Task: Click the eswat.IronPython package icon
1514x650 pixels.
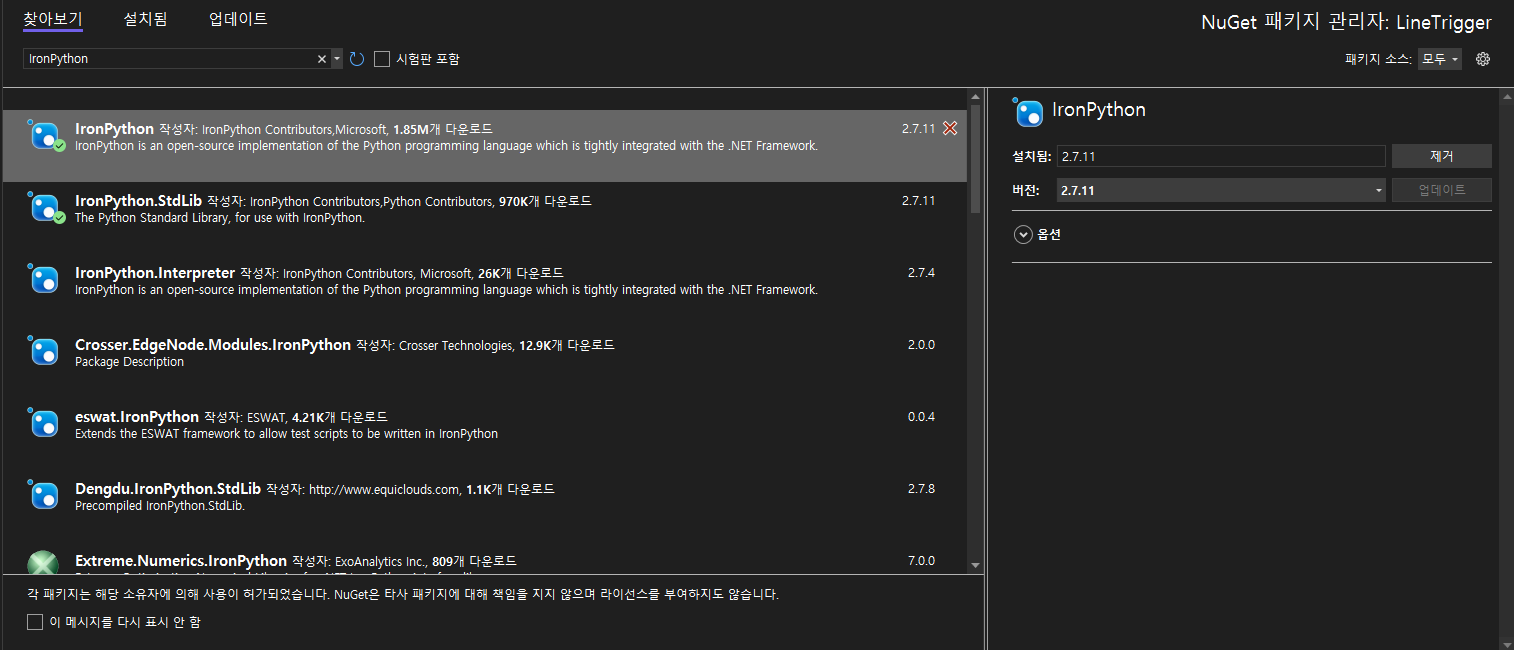Action: point(45,424)
